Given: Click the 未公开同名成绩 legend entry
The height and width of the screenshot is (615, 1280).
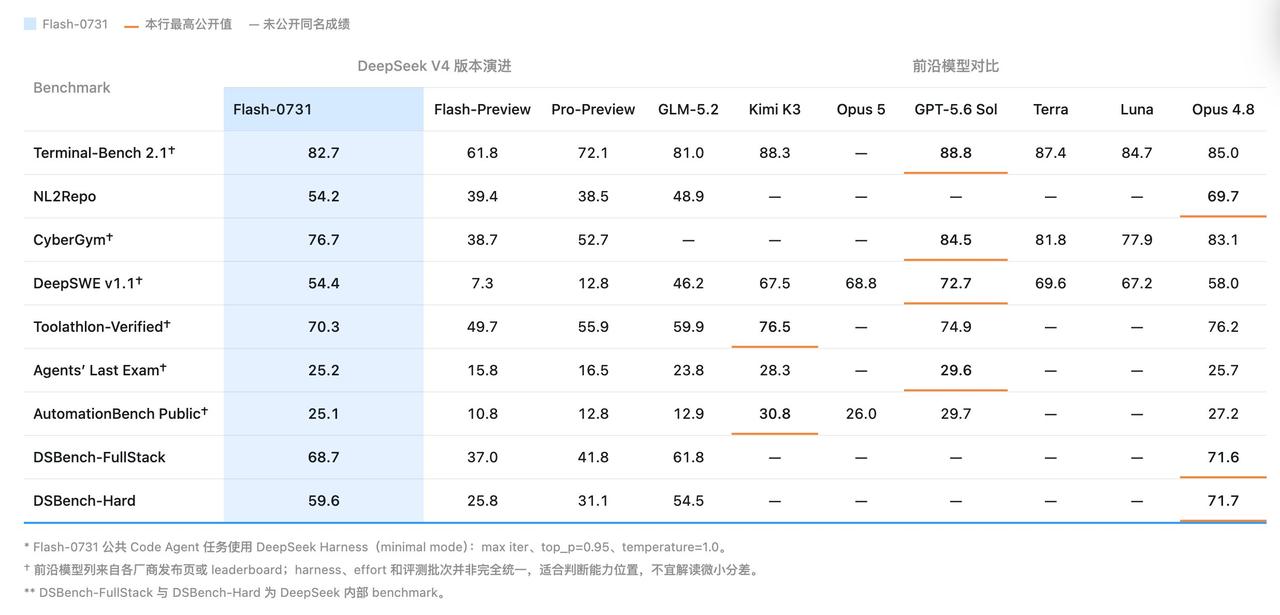Looking at the screenshot, I should pyautogui.click(x=299, y=24).
